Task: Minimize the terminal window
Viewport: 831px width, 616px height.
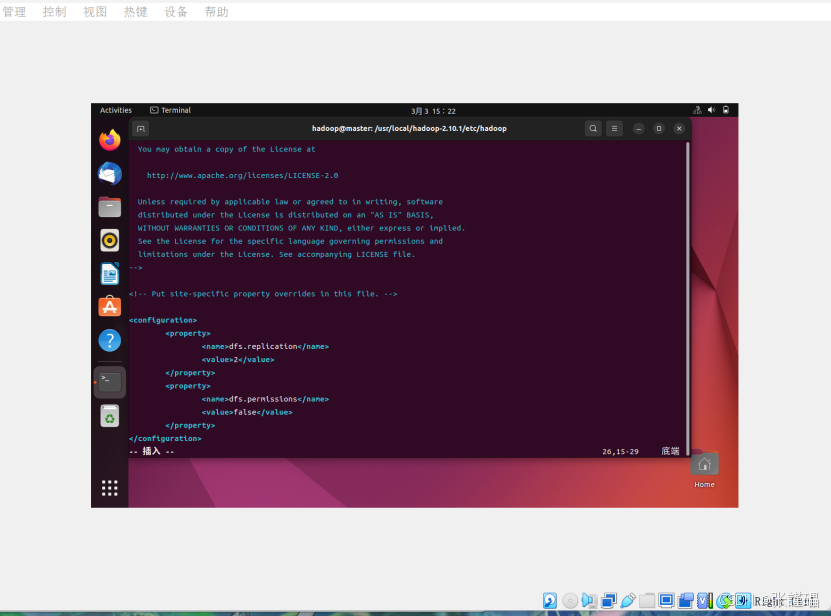Action: coord(639,128)
